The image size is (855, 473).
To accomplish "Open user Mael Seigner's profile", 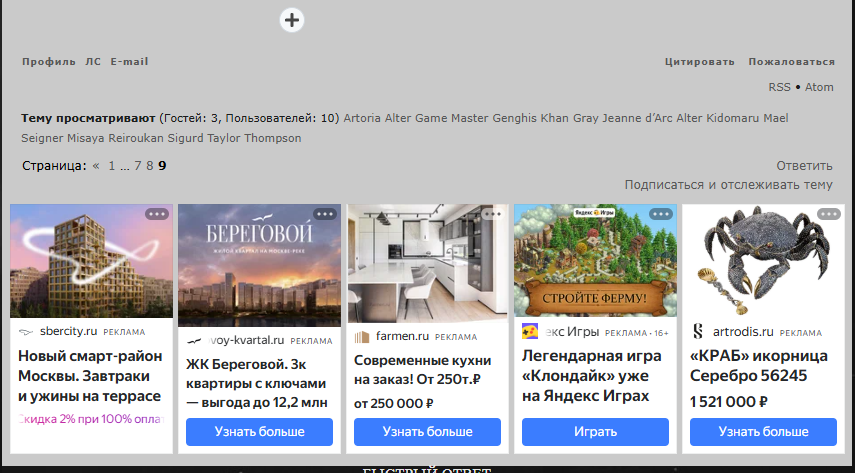I will [x=775, y=118].
